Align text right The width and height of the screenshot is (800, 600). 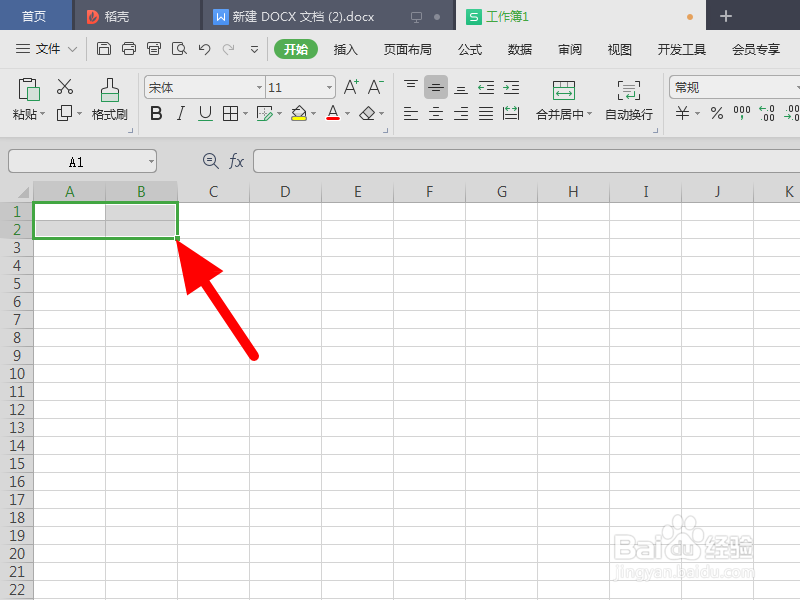click(x=461, y=113)
